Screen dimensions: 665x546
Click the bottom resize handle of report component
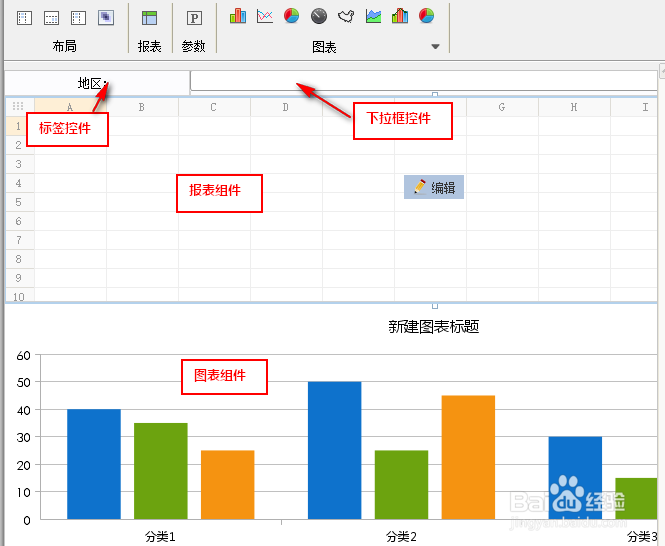click(435, 306)
